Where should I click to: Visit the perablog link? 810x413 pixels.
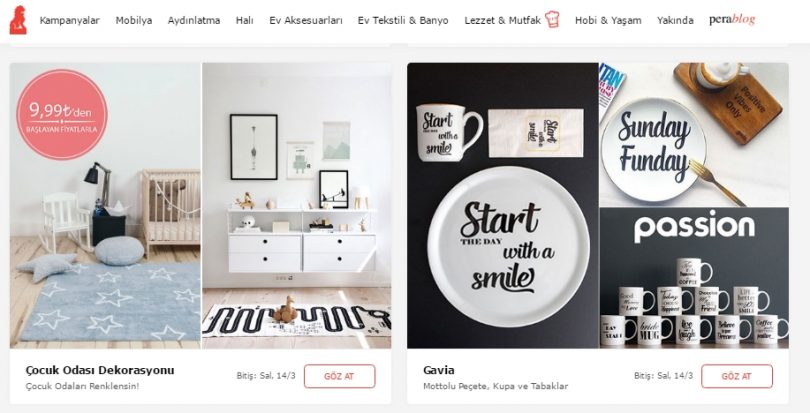point(732,20)
